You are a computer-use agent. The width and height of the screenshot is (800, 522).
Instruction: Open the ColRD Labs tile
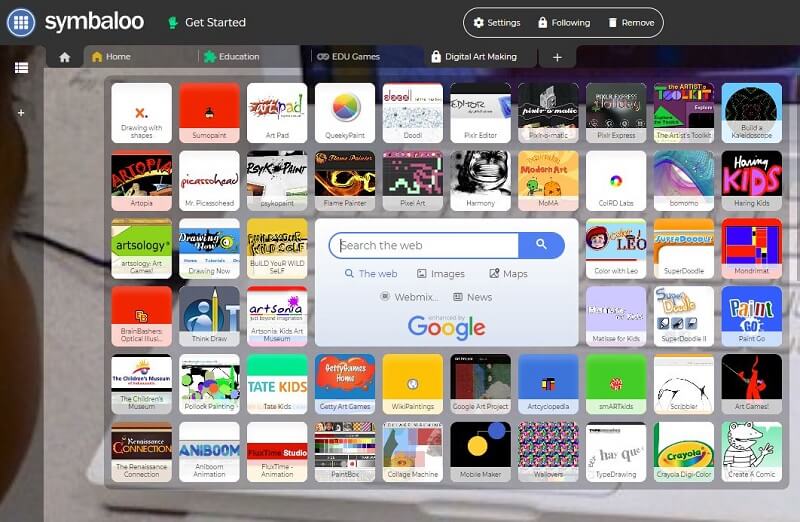click(x=616, y=181)
